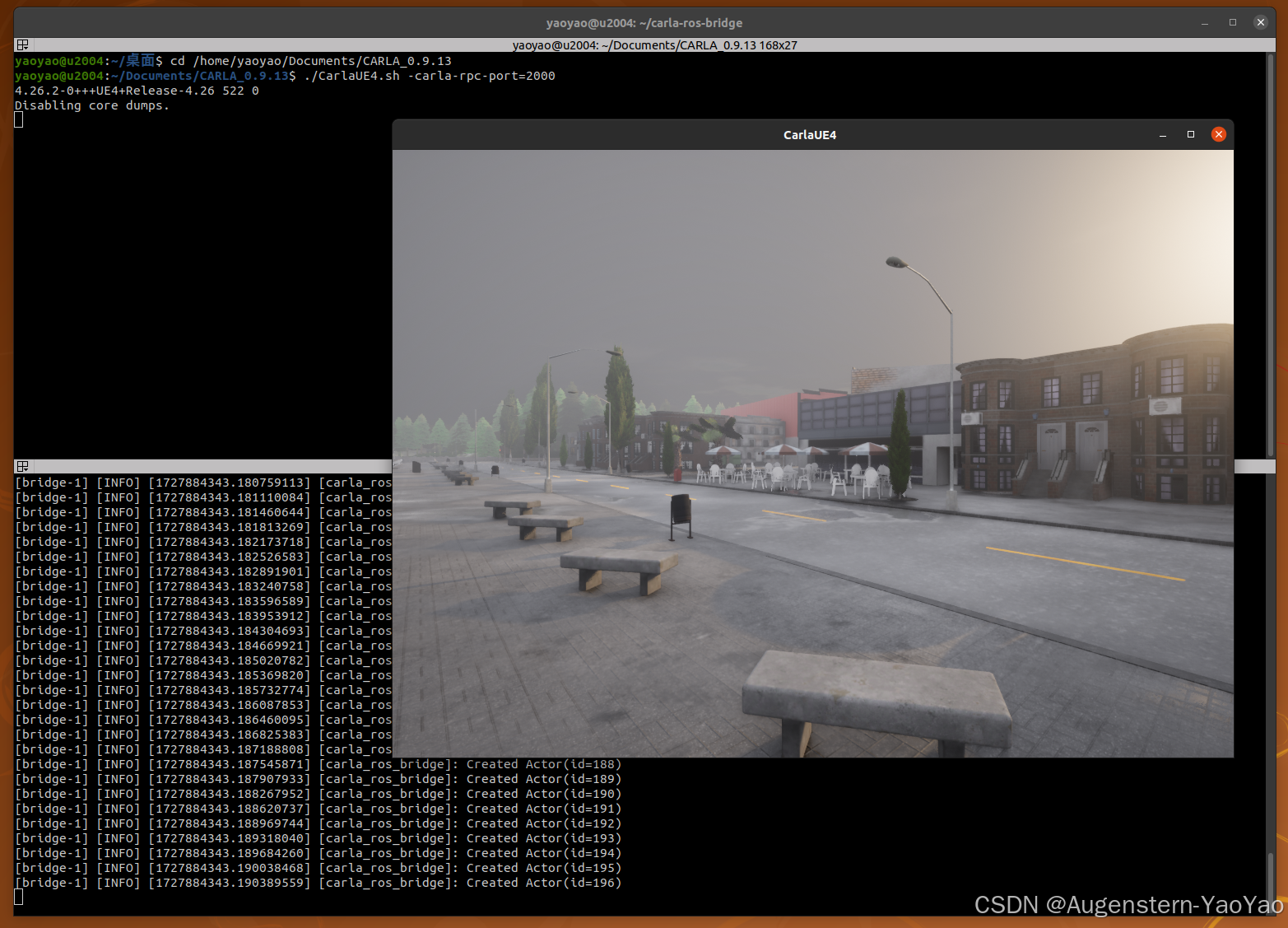1288x928 pixels.
Task: Open the top terminal pane's grouping icon
Action: (22, 45)
